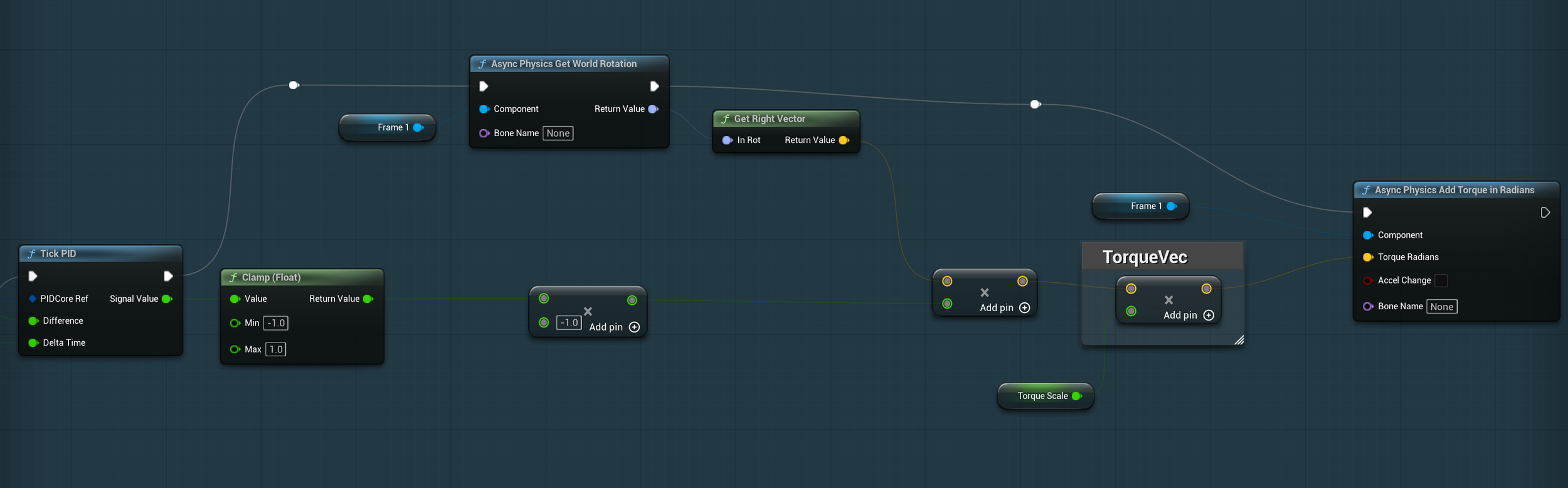Click the Bone Name pin on Add Torque node
Viewport: 1568px width, 488px height.
coord(1368,307)
